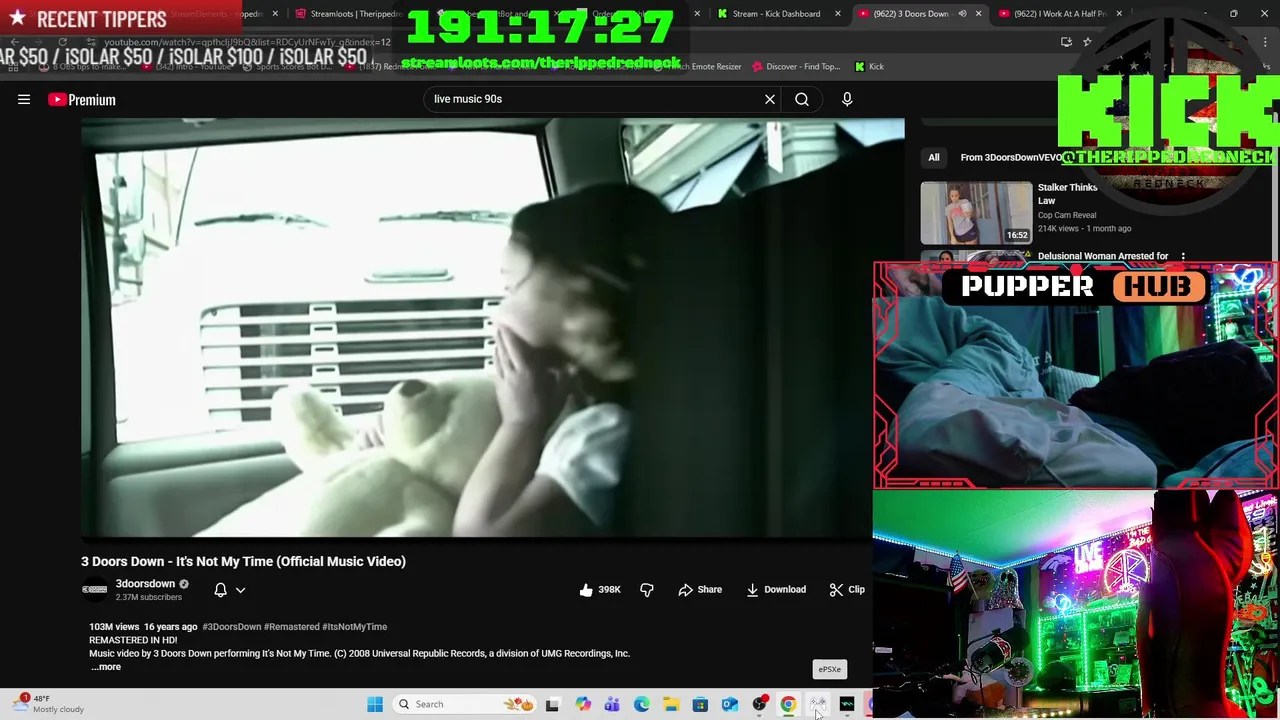The height and width of the screenshot is (720, 1280).
Task: Launch Copilot from the taskbar
Action: [x=583, y=704]
